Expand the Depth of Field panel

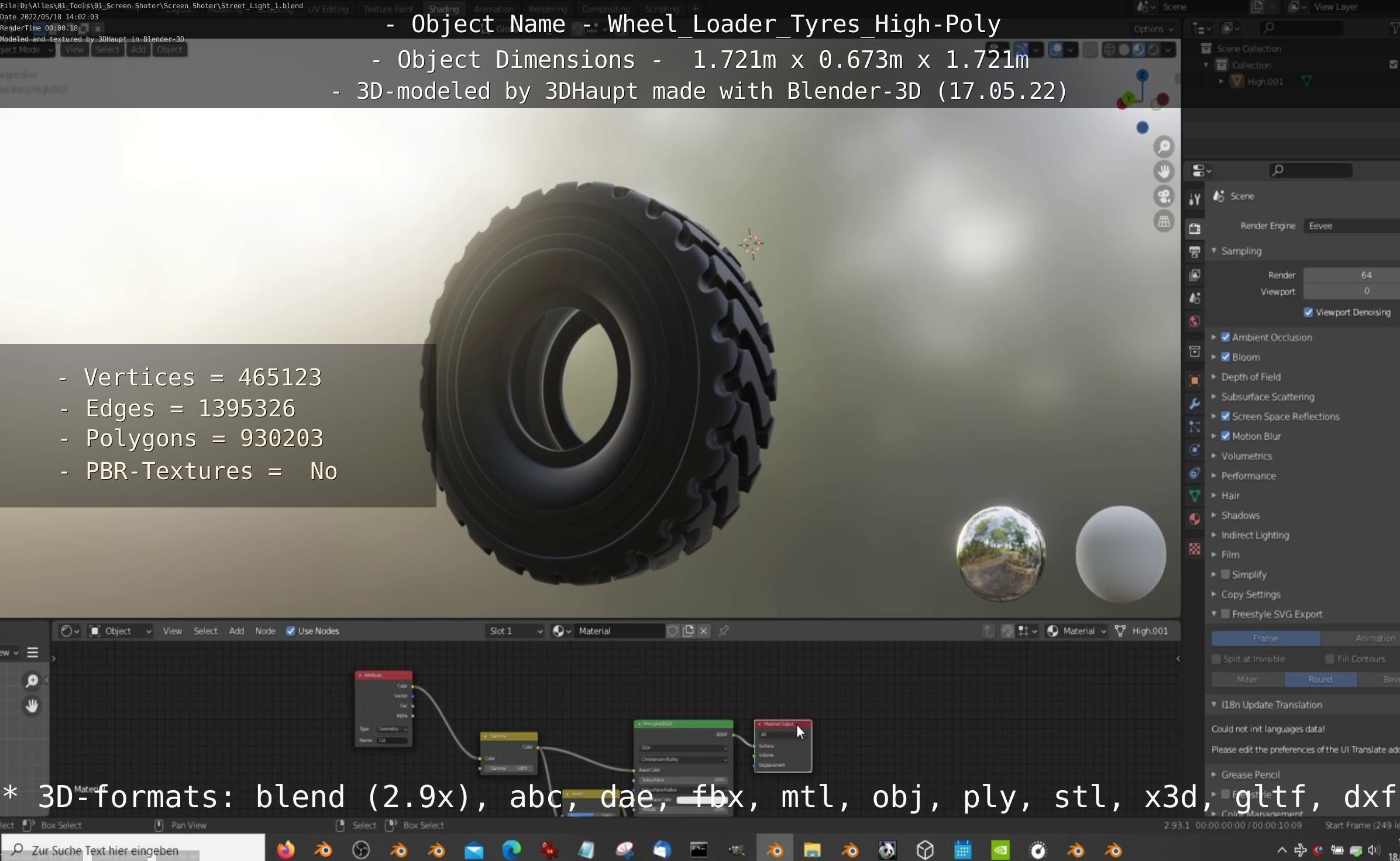pos(1251,377)
